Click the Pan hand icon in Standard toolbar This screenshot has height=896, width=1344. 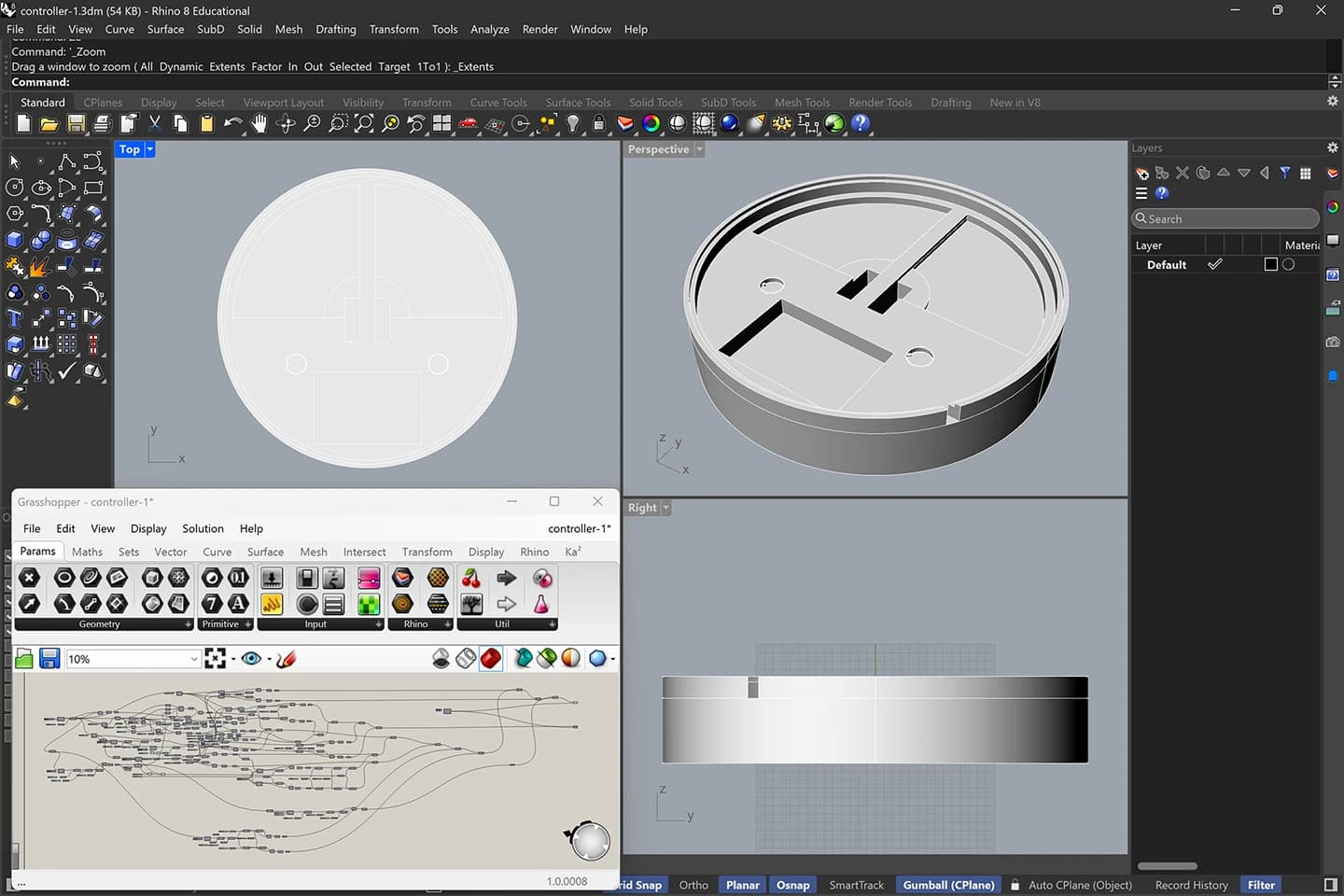[259, 123]
